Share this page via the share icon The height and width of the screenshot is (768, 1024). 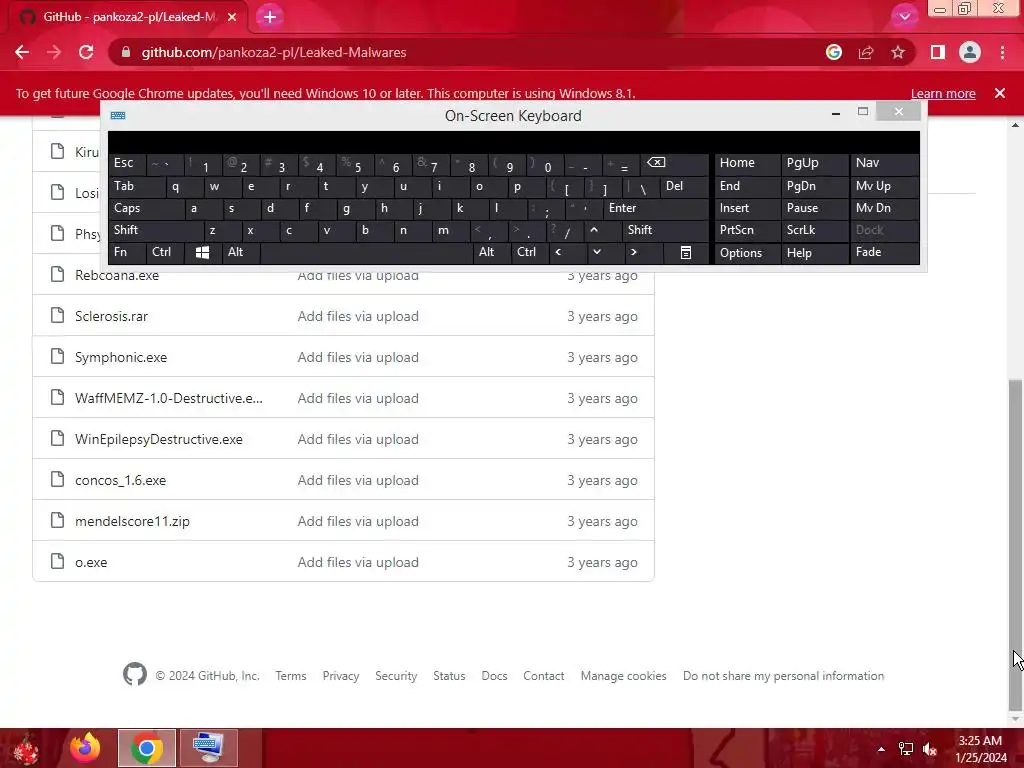click(866, 52)
